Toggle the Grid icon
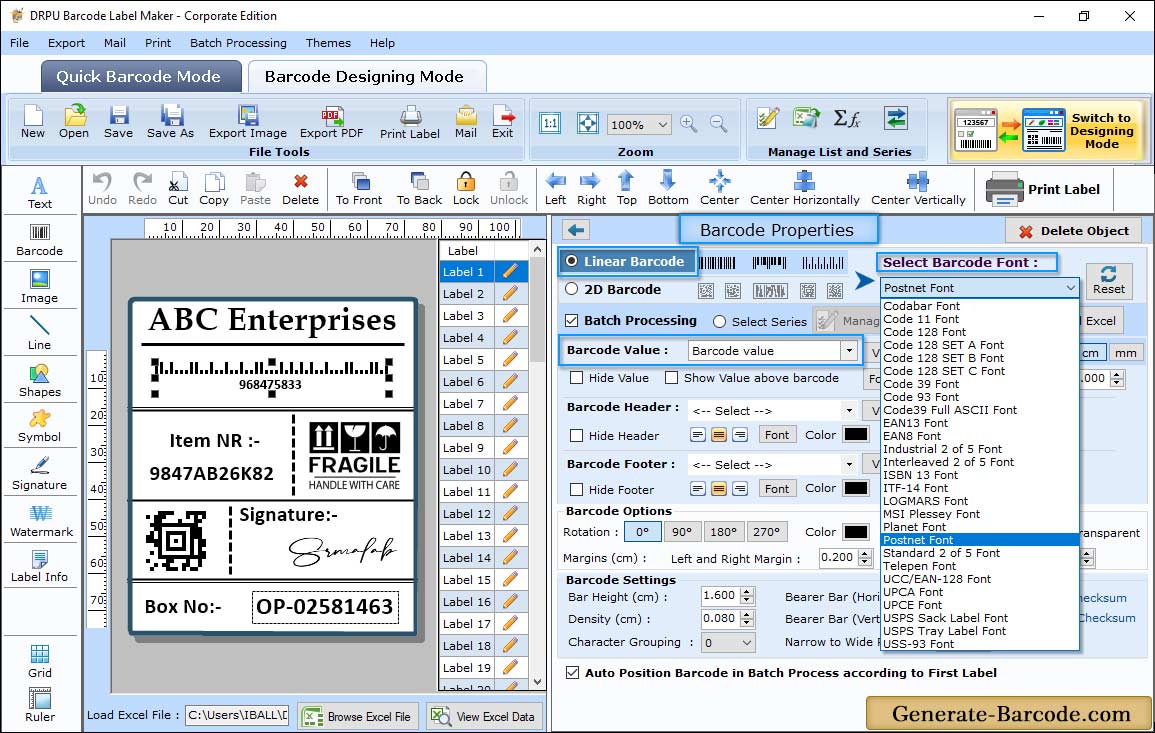Image resolution: width=1155 pixels, height=733 pixels. pos(40,661)
